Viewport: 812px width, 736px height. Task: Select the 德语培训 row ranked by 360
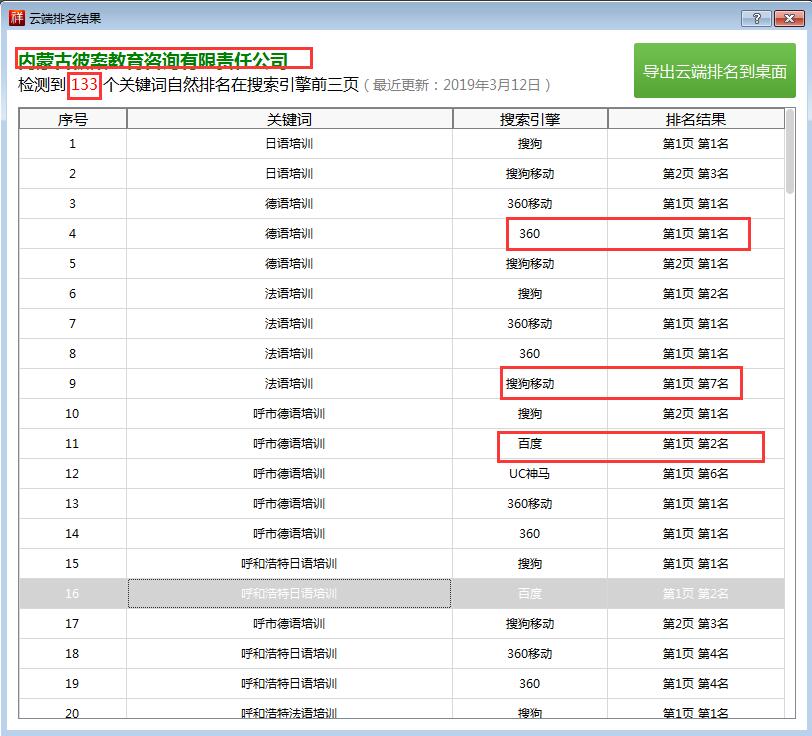pyautogui.click(x=288, y=236)
